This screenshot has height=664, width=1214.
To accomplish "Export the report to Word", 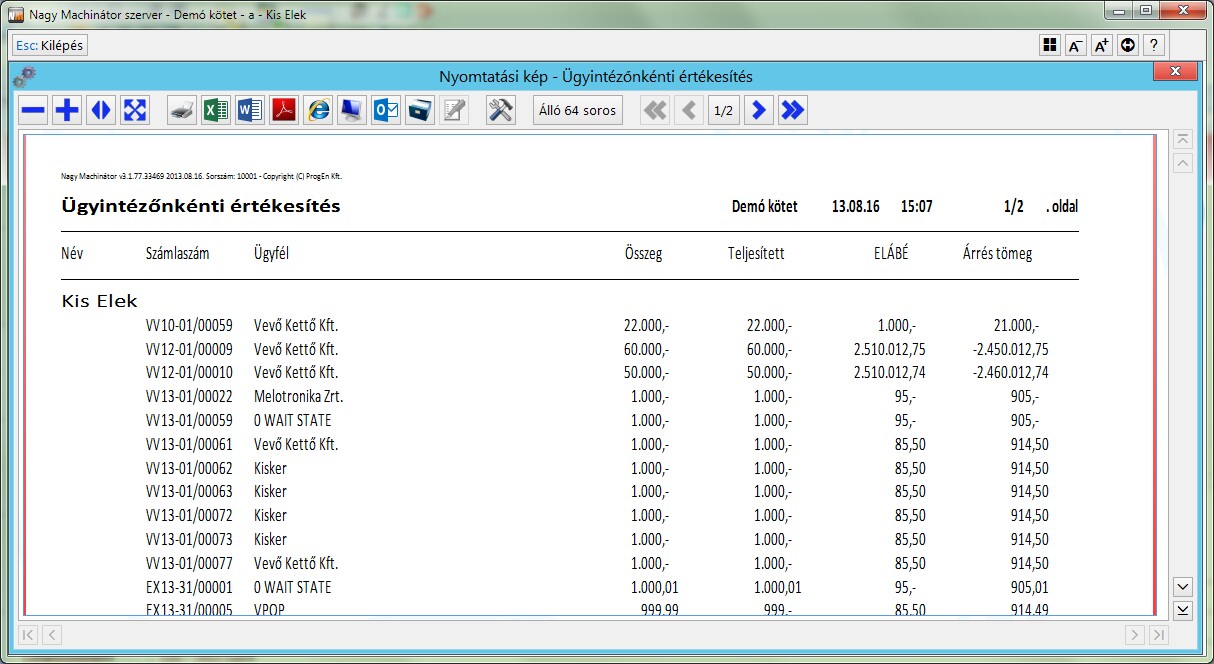I will coord(249,111).
